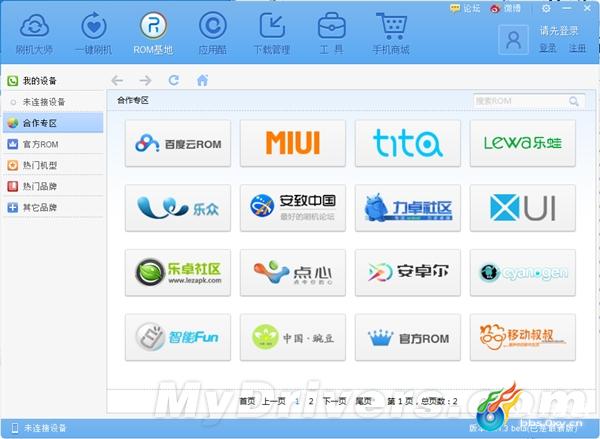The width and height of the screenshot is (600, 439).
Task: Go forward with the right arrow
Action: 145,80
